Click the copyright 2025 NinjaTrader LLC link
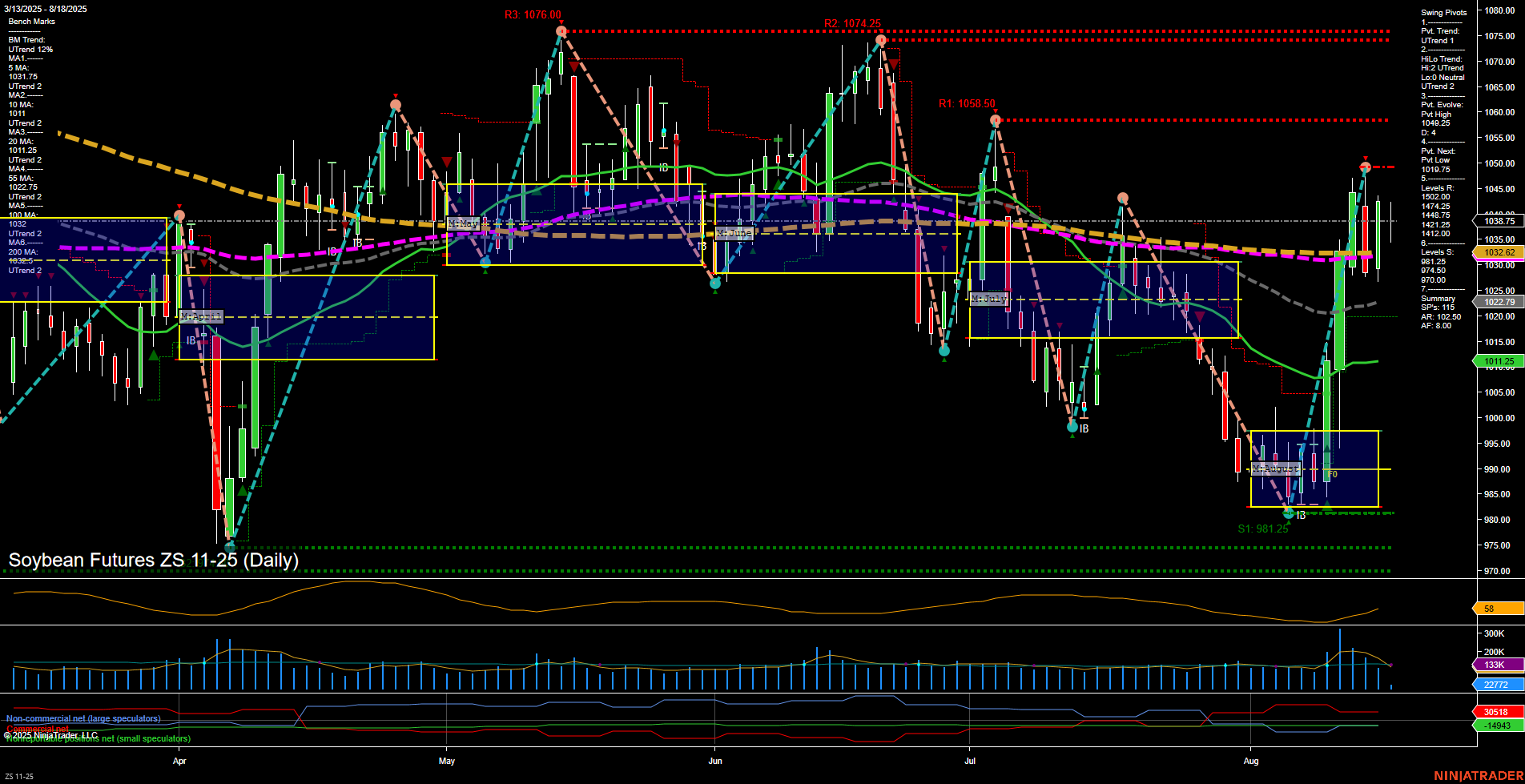The width and height of the screenshot is (1525, 784). pos(52,734)
